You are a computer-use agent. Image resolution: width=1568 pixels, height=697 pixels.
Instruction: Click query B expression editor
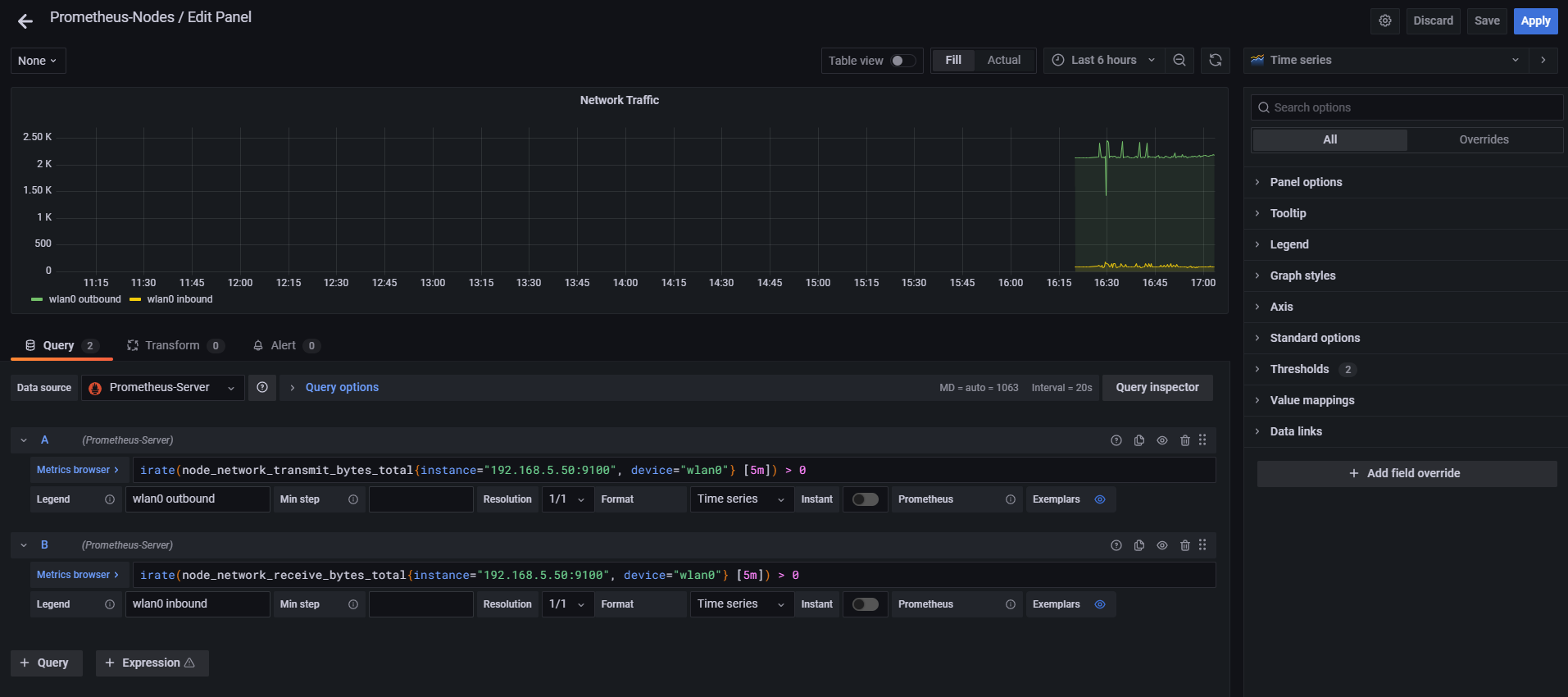(x=674, y=575)
